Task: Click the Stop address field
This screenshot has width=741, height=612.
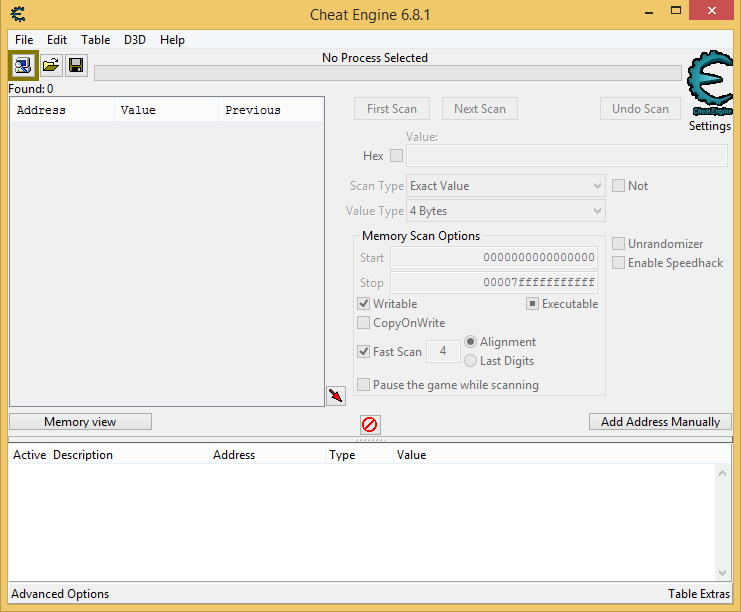Action: pyautogui.click(x=494, y=283)
